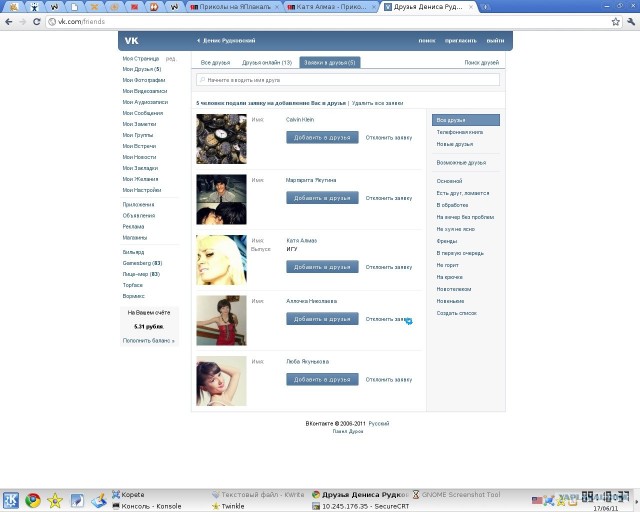Add Люба Якунькова as a friend
The width and height of the screenshot is (640, 512).
(x=322, y=379)
